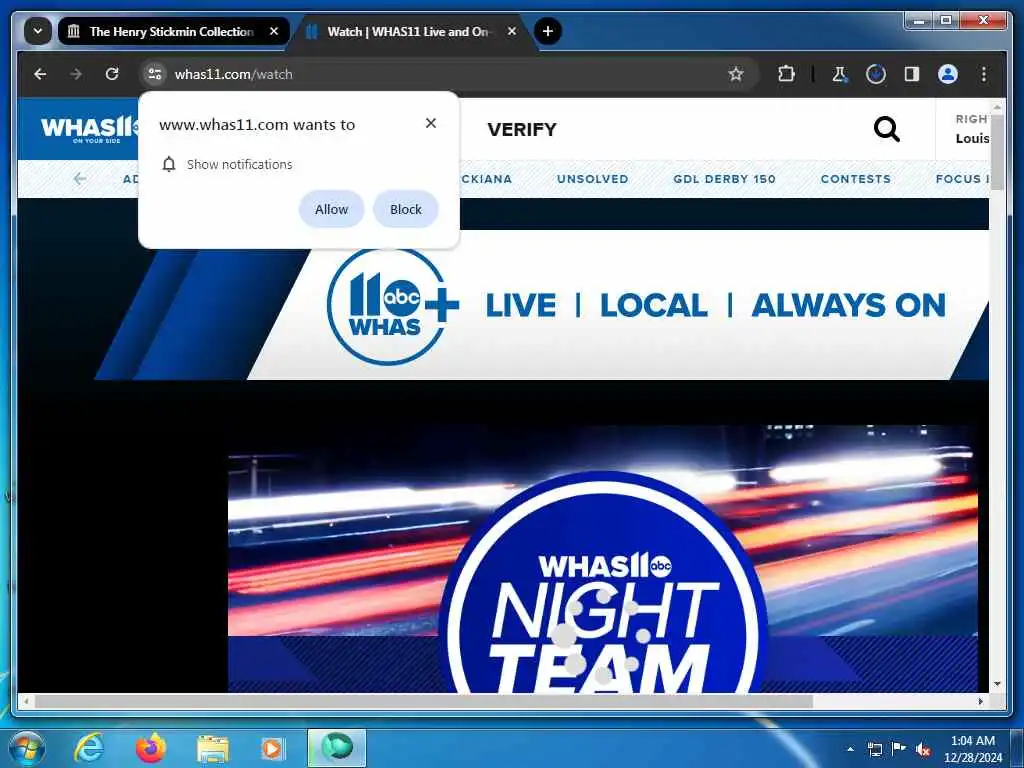Open the Action Center flag icon
The height and width of the screenshot is (768, 1024).
[899, 749]
